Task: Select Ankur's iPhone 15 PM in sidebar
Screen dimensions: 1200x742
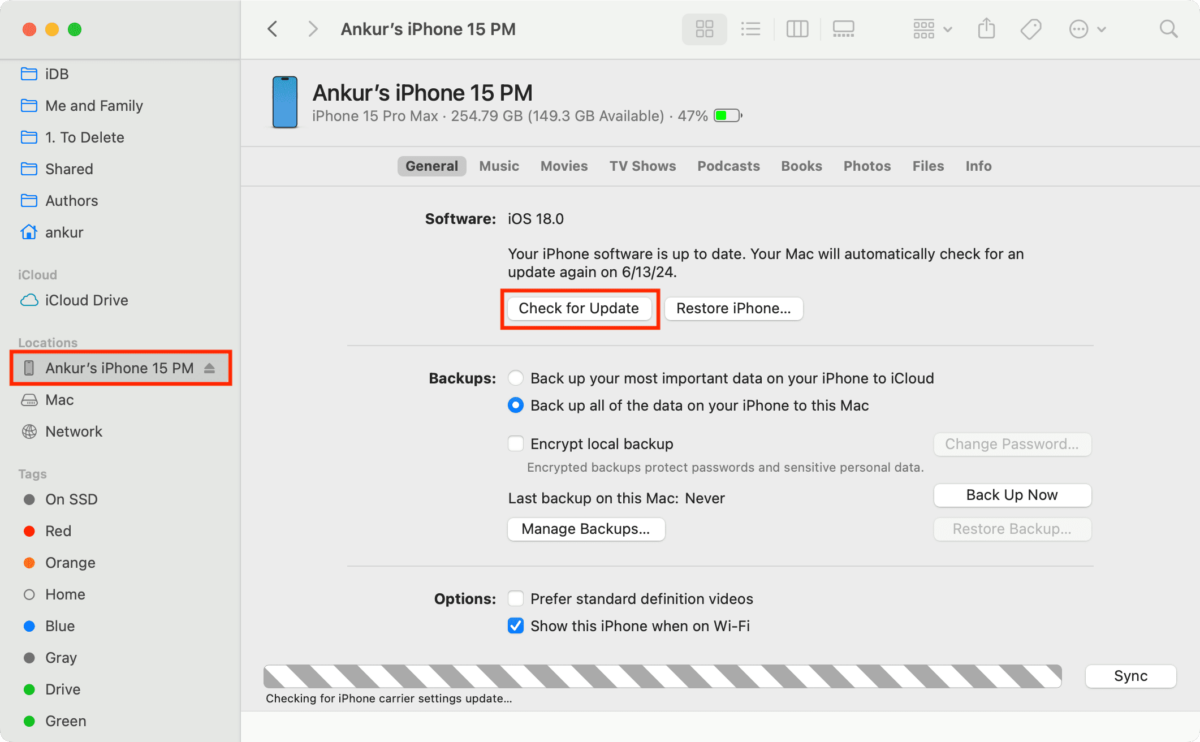Action: pos(120,368)
